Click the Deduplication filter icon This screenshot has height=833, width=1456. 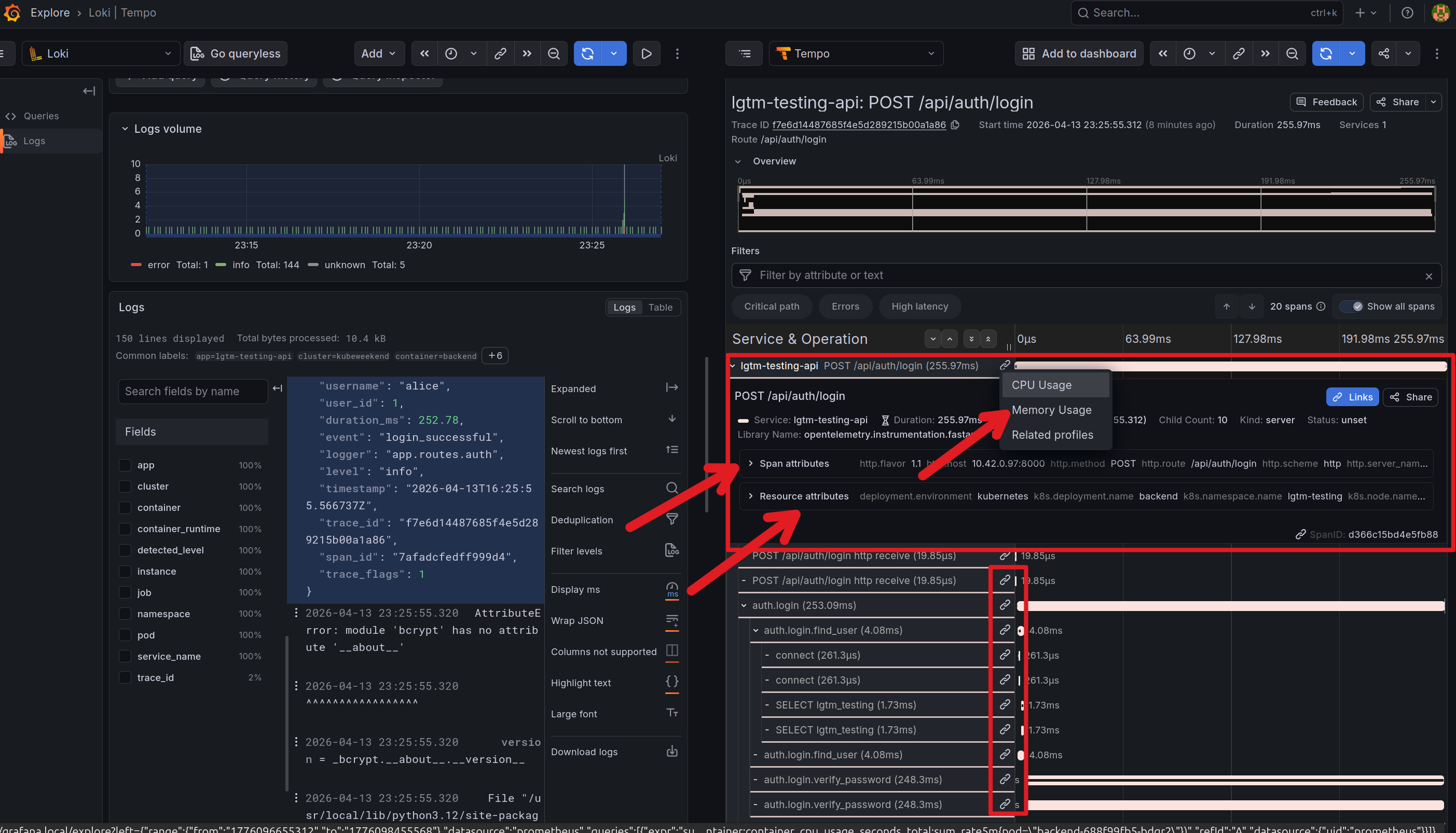pyautogui.click(x=672, y=520)
